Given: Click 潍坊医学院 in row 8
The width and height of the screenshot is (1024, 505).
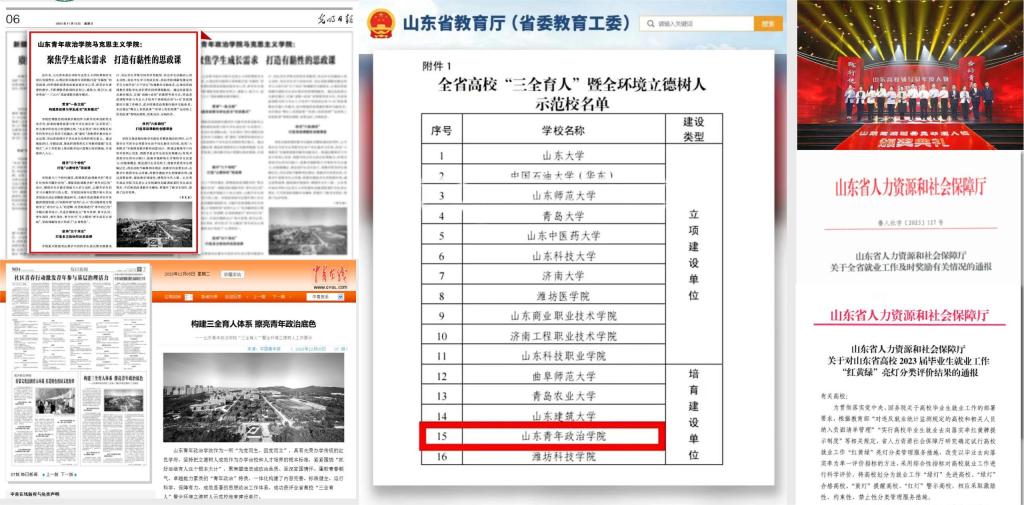Looking at the screenshot, I should (563, 296).
